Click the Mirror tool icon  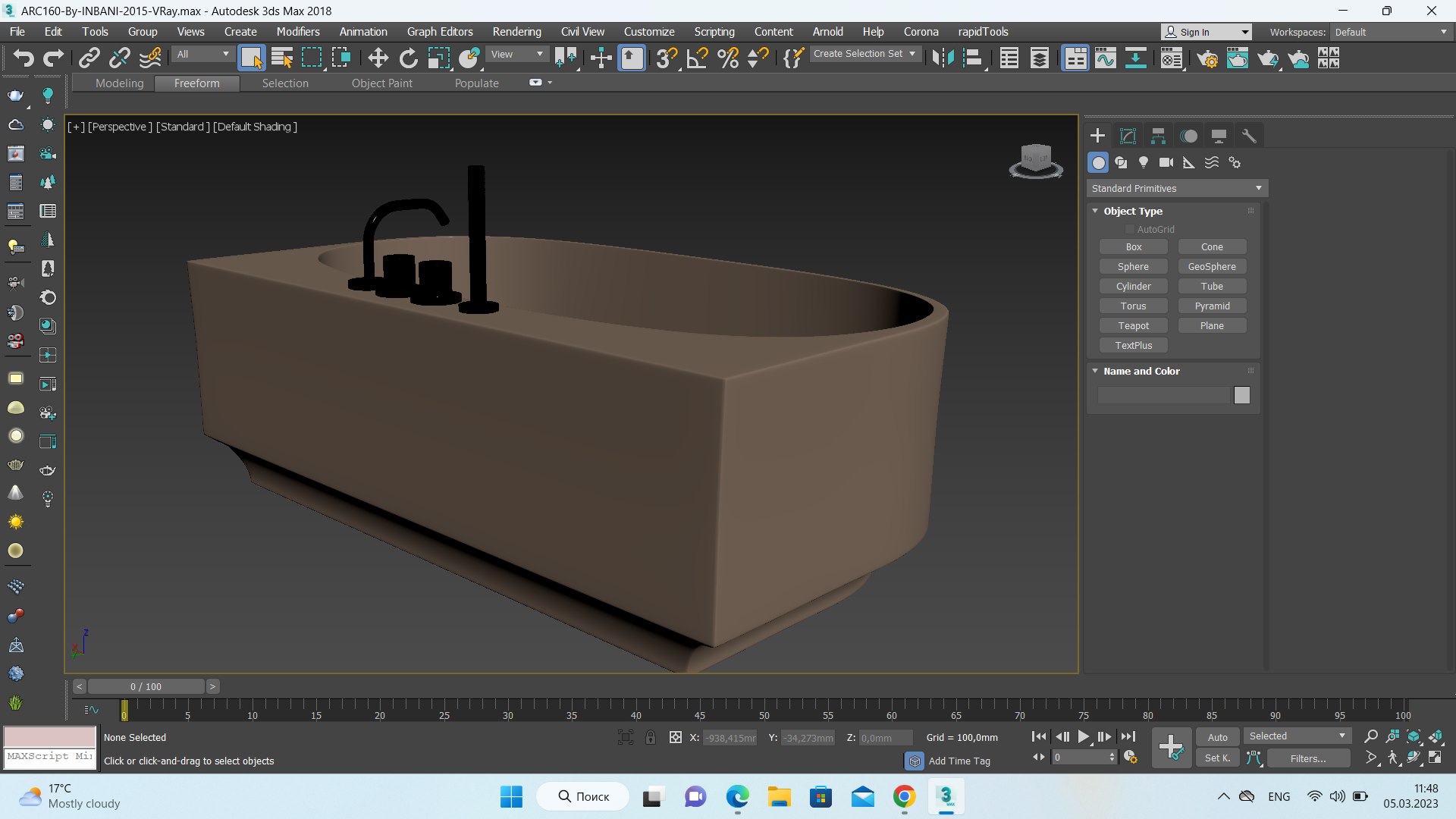tap(943, 58)
